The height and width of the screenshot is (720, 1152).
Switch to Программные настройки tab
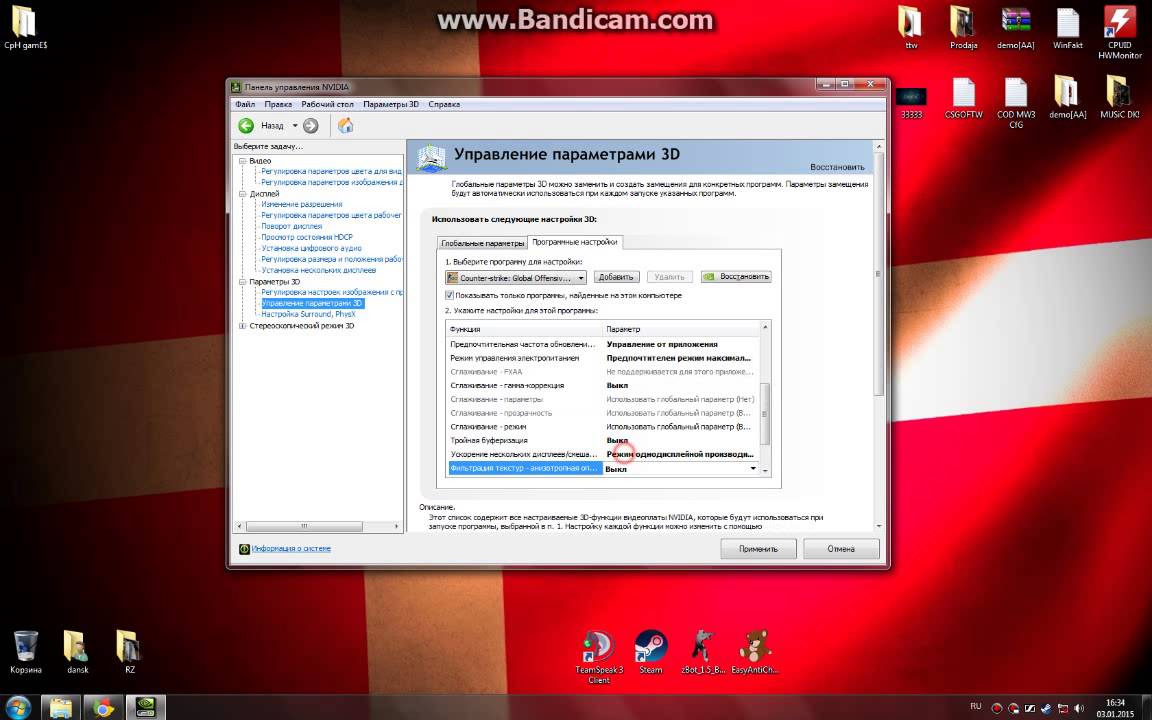(575, 242)
